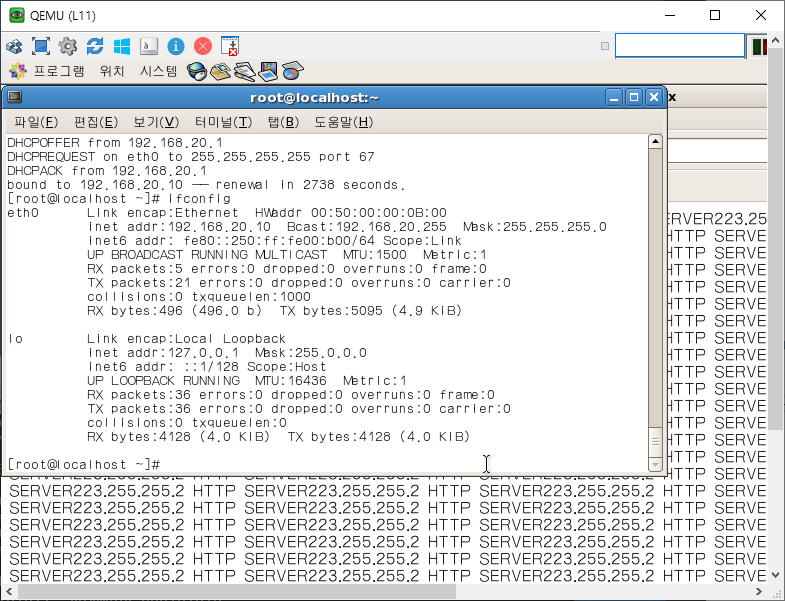Launch the spreadsheet pie chart icon
This screenshot has height=601, width=785.
[293, 71]
